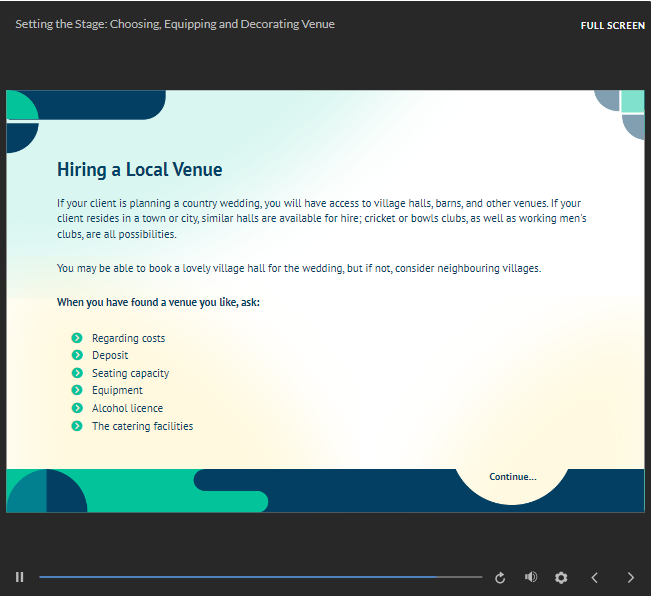Click the bold 'When you have found a venue' line
This screenshot has height=596, width=651.
pyautogui.click(x=158, y=302)
